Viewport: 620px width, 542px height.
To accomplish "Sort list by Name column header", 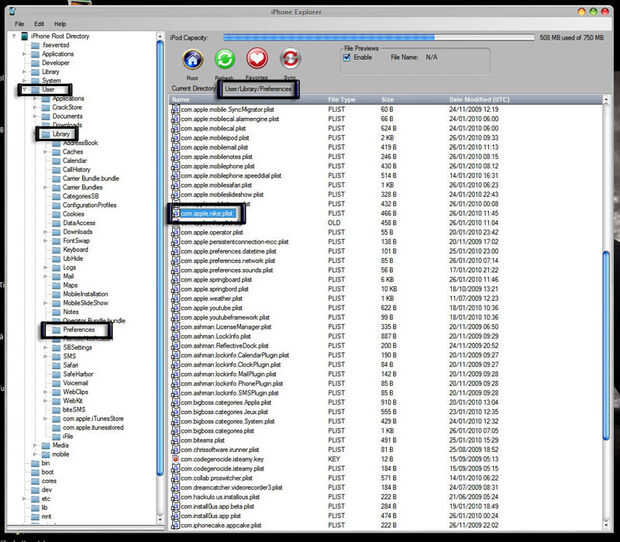I will click(248, 100).
